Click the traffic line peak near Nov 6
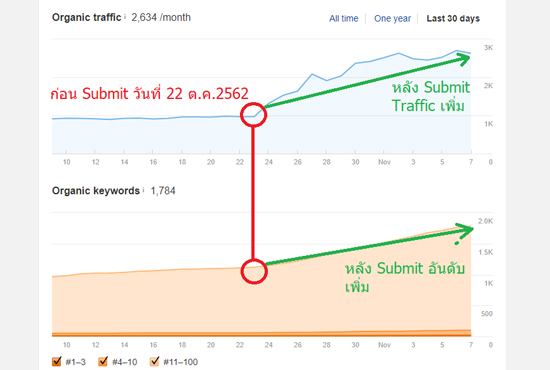 (x=457, y=51)
